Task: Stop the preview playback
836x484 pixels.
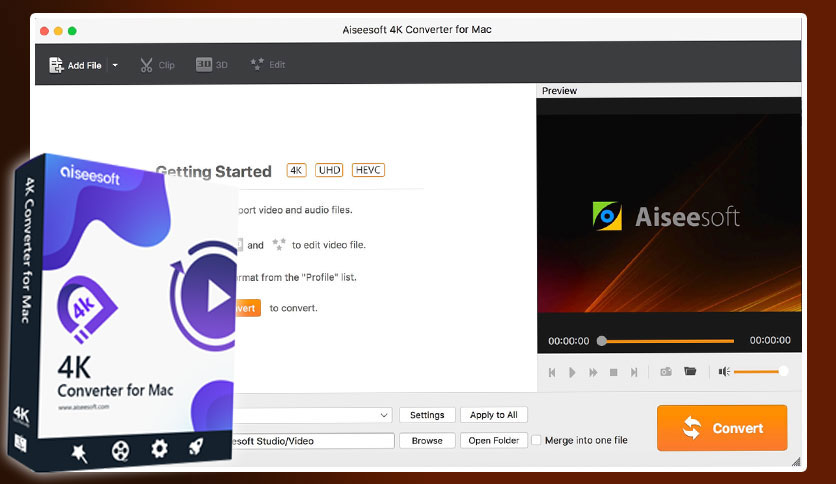Action: tap(614, 372)
